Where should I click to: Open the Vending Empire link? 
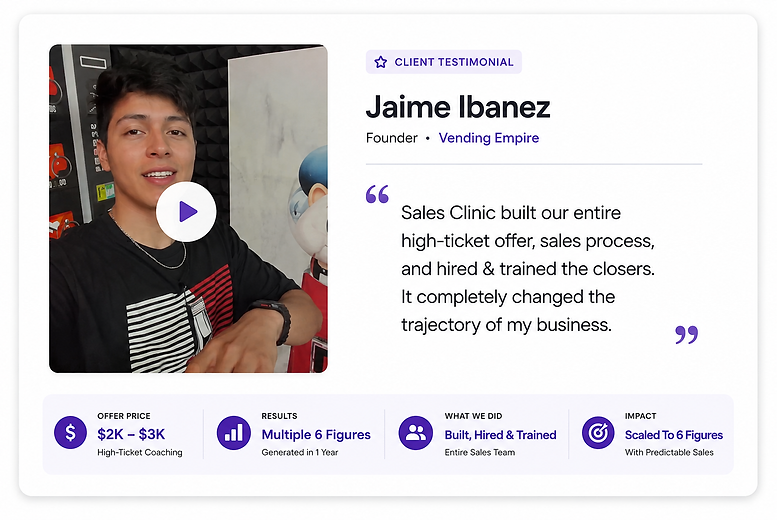pos(489,138)
